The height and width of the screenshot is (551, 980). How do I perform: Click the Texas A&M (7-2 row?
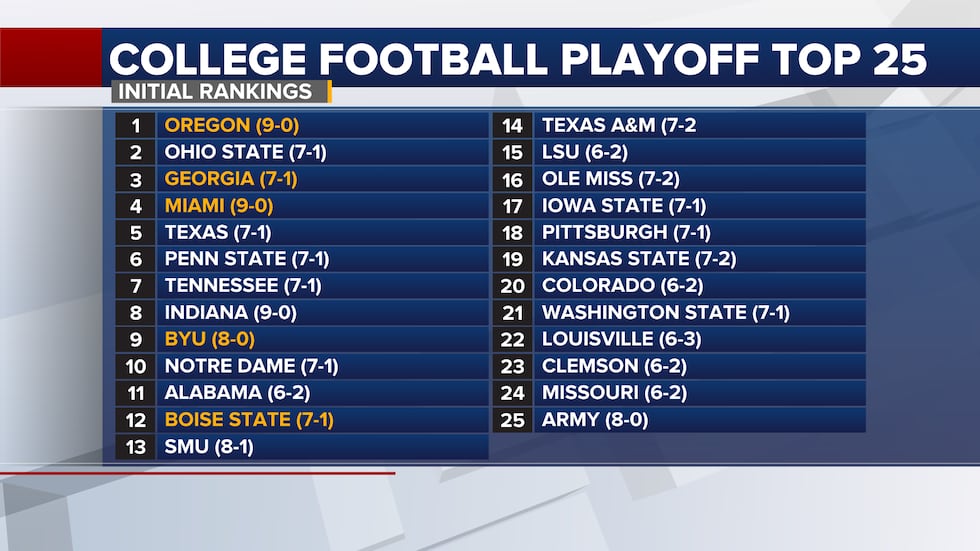pyautogui.click(x=679, y=126)
